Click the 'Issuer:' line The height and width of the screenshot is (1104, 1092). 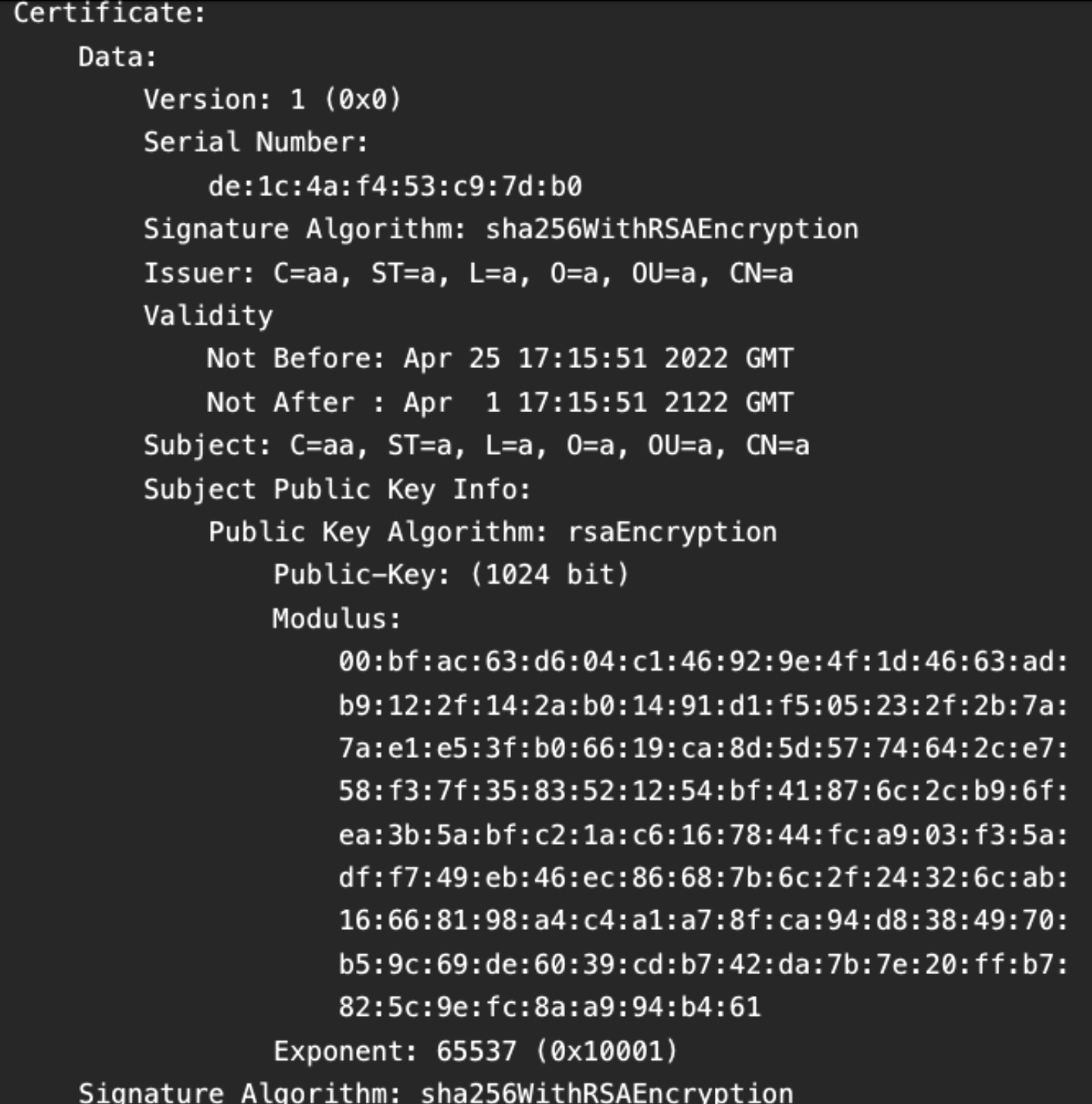[468, 273]
